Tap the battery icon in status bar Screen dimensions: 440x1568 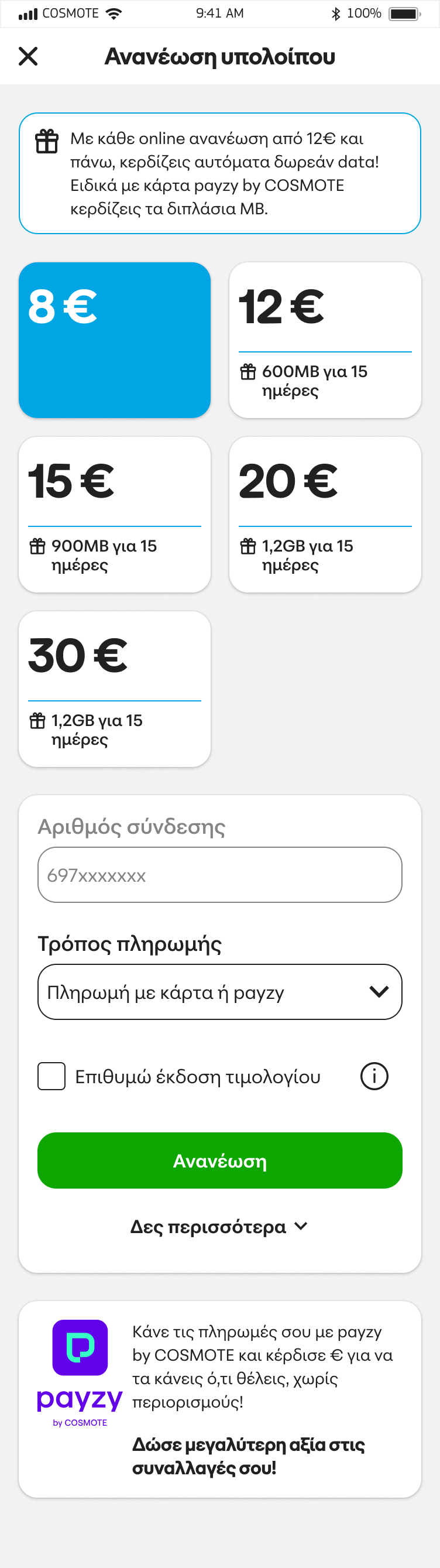point(404,13)
